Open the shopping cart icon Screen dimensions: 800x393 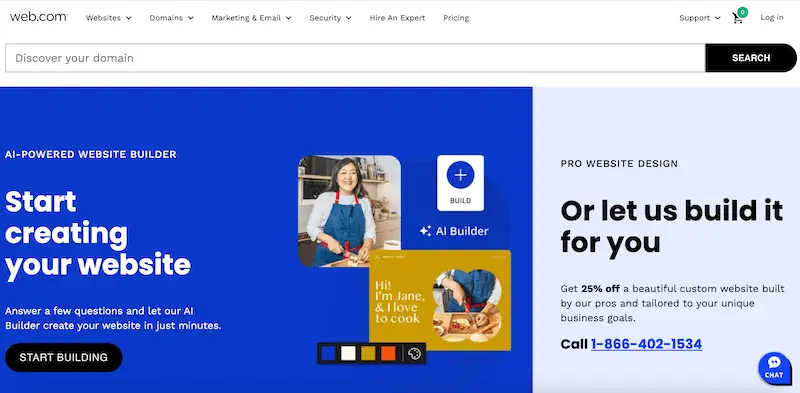click(x=737, y=18)
